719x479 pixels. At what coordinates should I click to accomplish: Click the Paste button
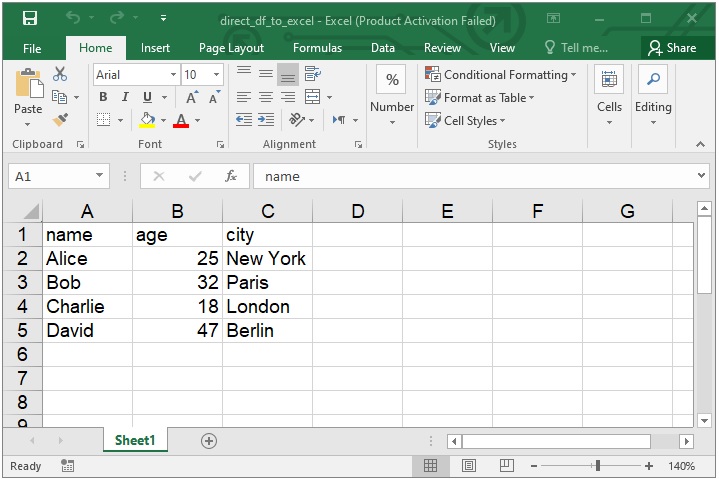tap(28, 95)
